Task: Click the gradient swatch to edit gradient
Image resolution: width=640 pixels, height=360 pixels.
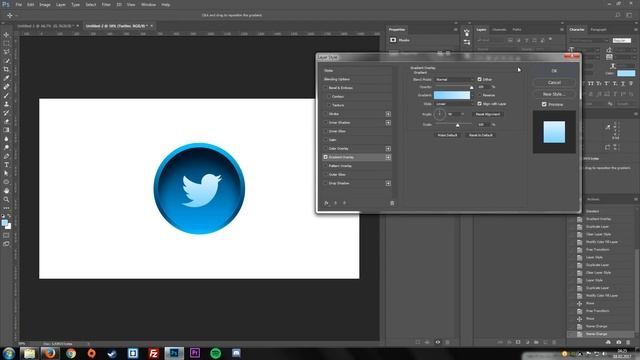Action: [451, 95]
